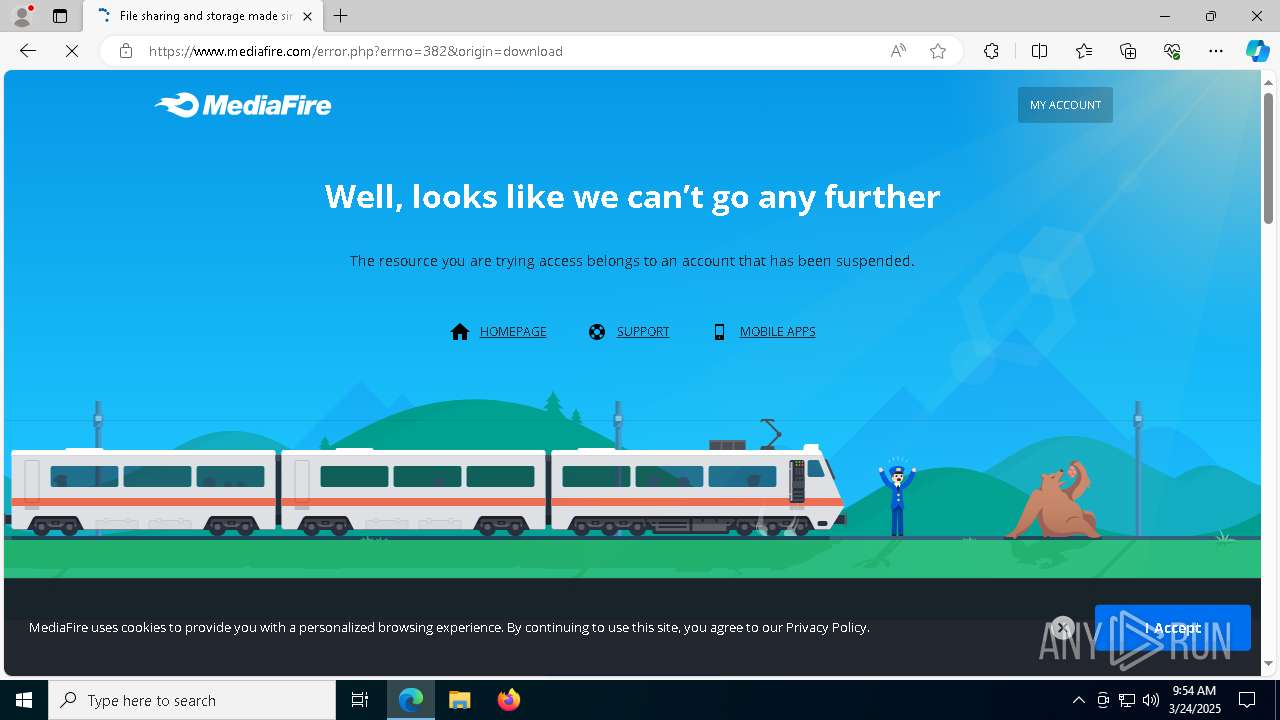Open the MOBILE APPS link
This screenshot has width=1280, height=720.
[x=777, y=332]
